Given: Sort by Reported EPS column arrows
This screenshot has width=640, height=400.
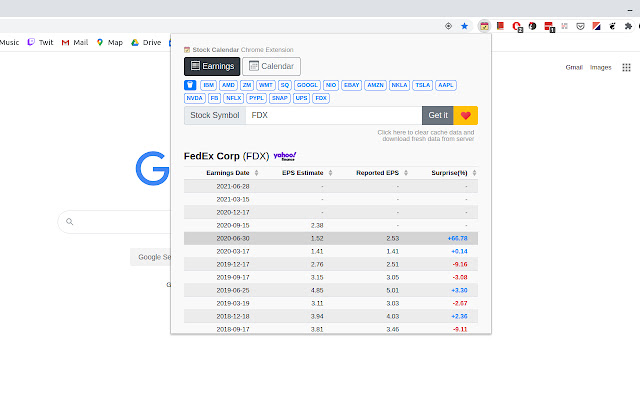Looking at the screenshot, I should [x=406, y=173].
